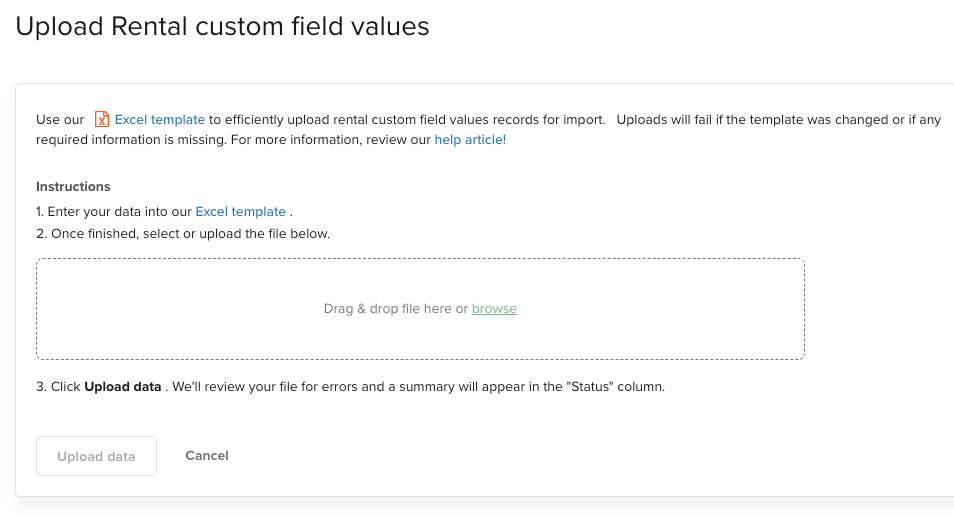Click 'Drag & drop file here or' text
Viewport: 954px width, 514px height.
396,309
